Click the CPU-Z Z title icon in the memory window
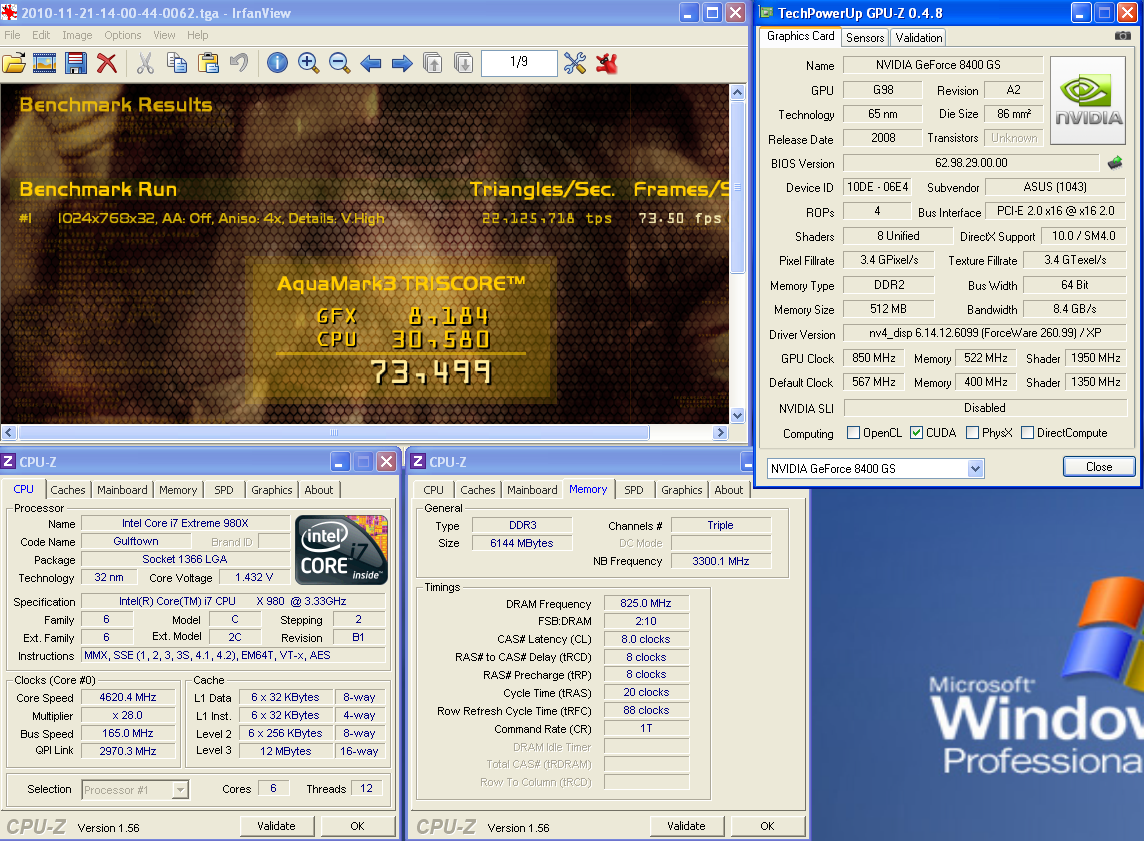Image resolution: width=1144 pixels, height=841 pixels. pyautogui.click(x=418, y=461)
